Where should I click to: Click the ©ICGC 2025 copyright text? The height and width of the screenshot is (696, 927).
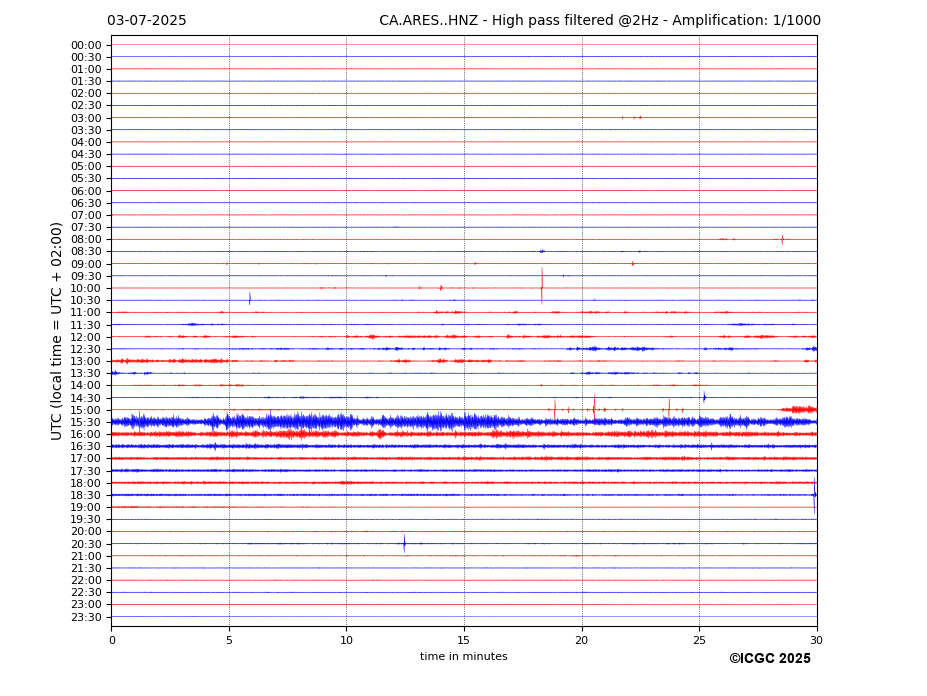coord(770,659)
